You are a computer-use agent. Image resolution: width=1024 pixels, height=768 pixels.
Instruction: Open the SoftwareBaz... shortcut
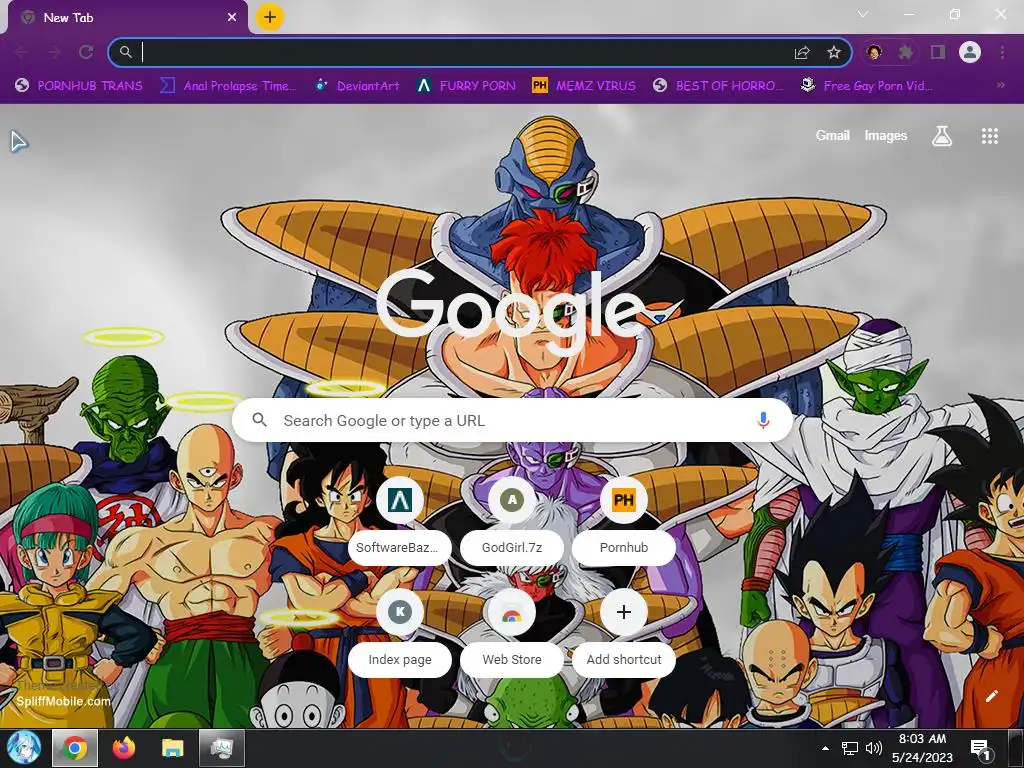400,520
